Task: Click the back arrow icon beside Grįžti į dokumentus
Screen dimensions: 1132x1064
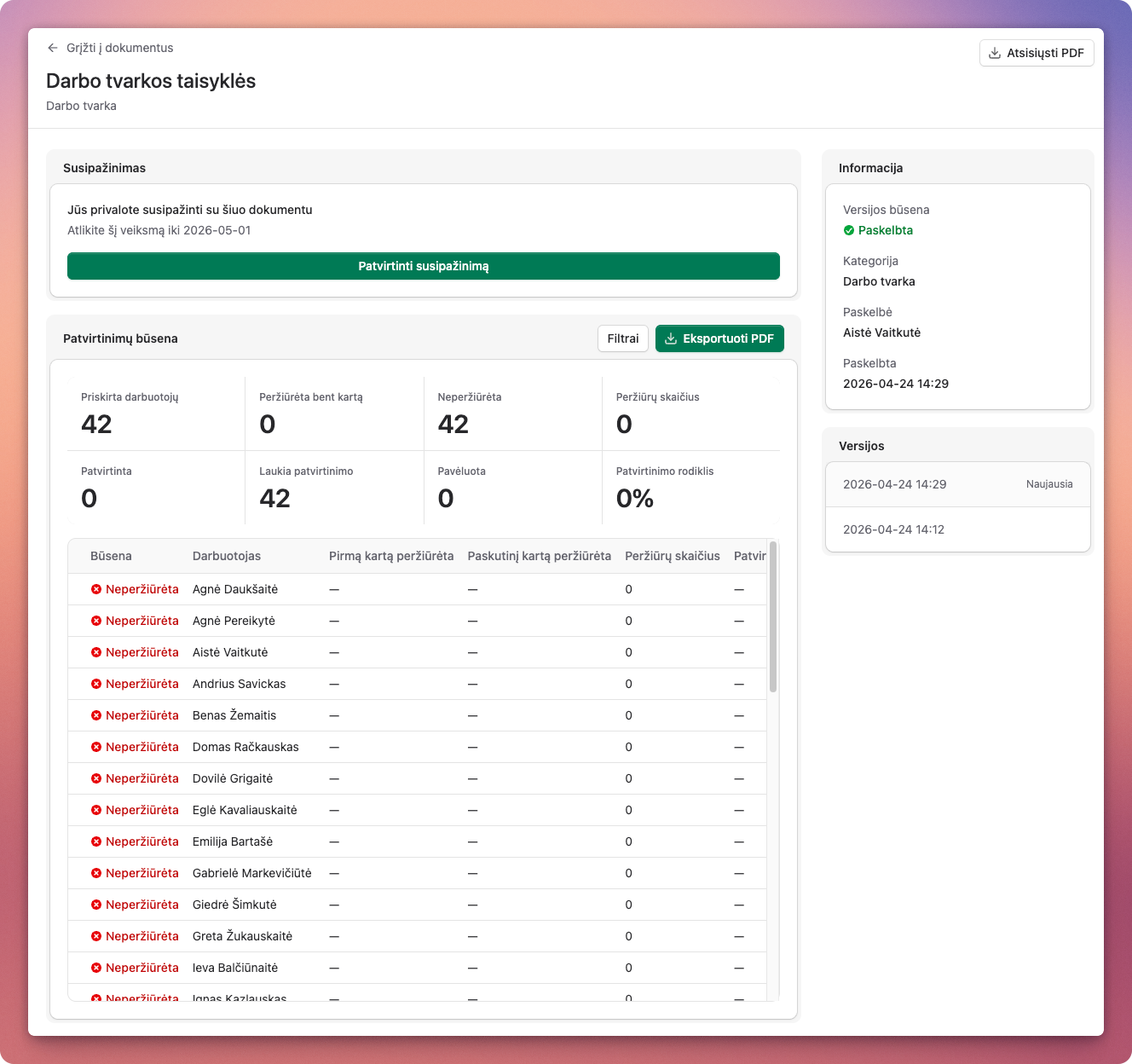Action: click(53, 49)
